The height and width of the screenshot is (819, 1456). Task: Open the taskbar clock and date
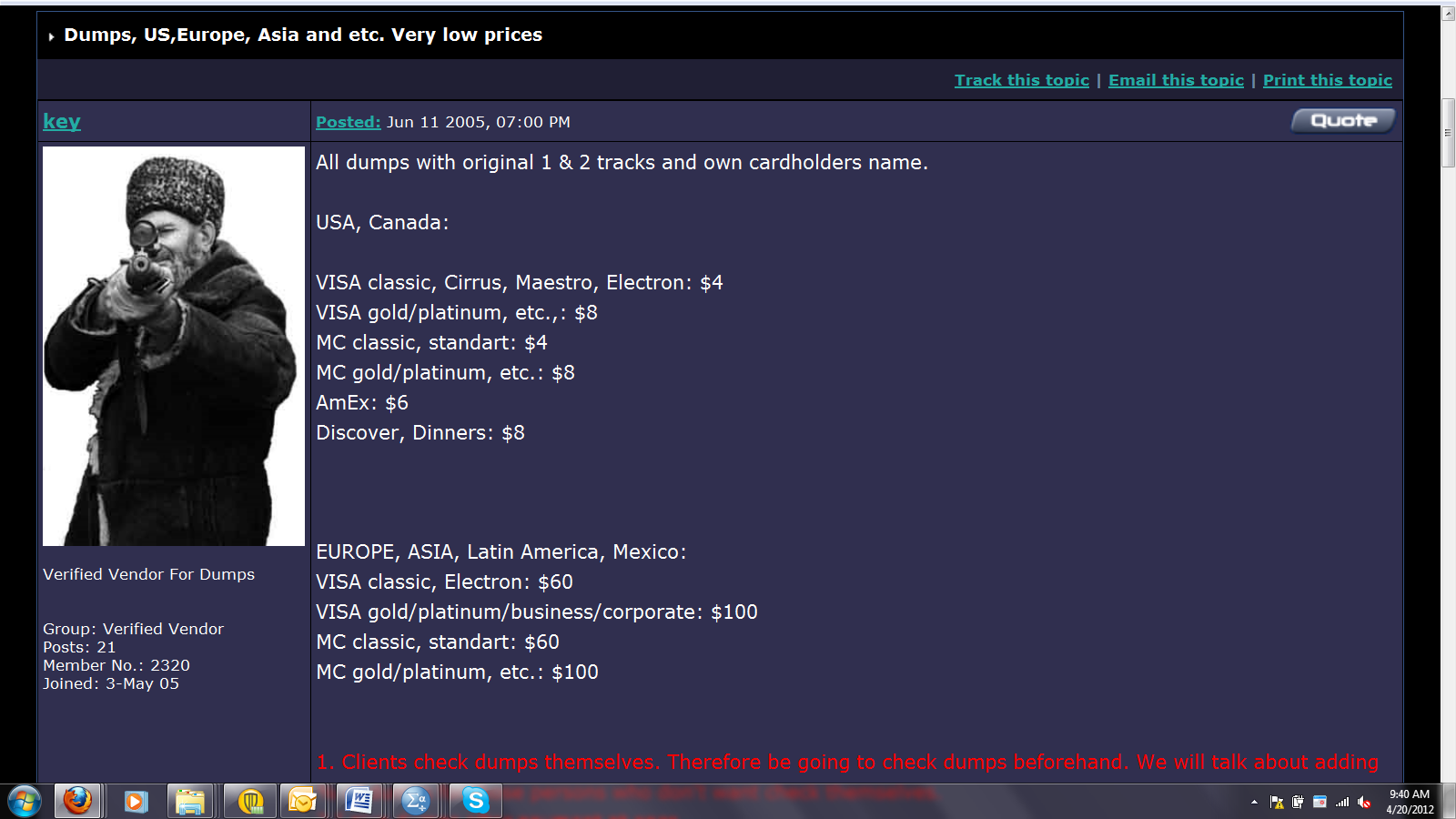click(1410, 802)
